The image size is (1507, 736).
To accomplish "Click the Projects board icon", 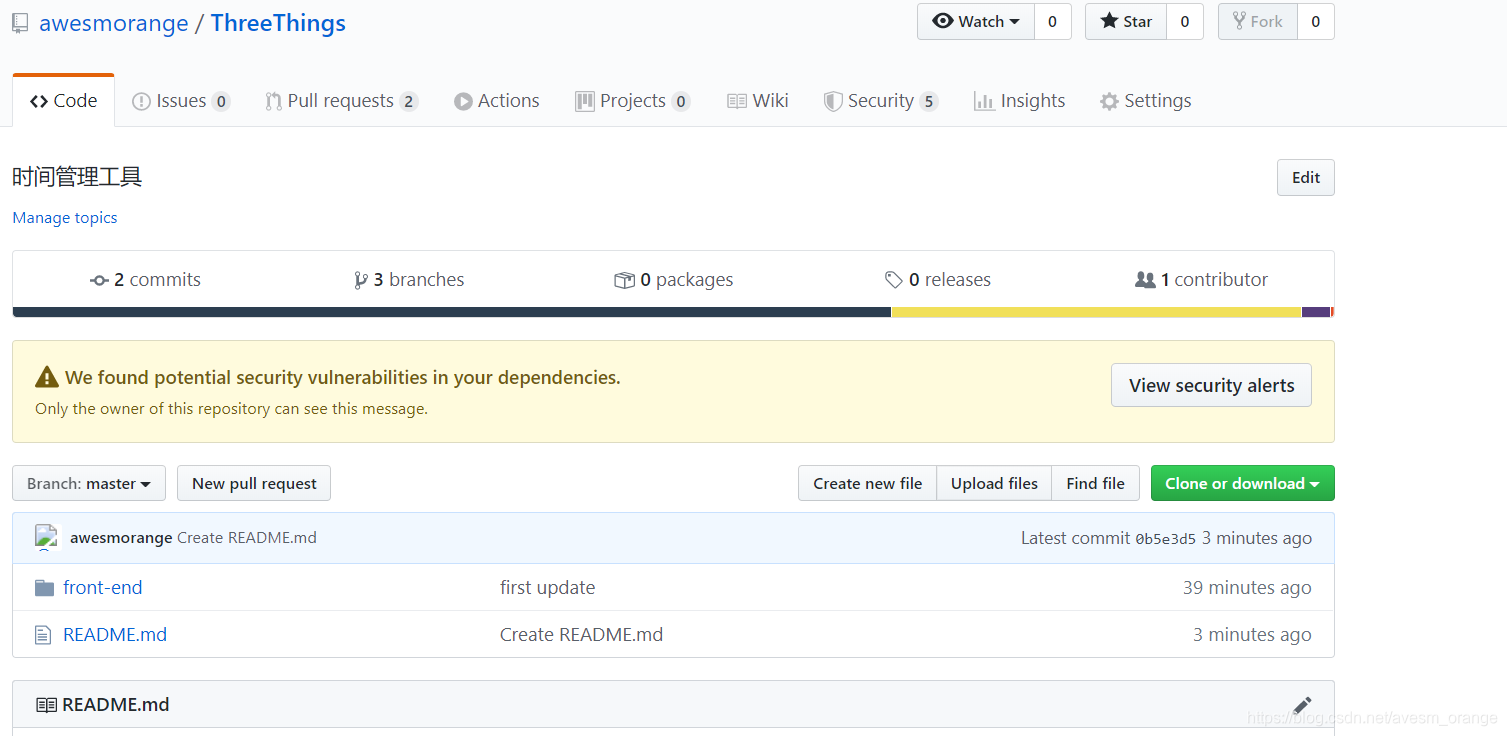I will [x=585, y=101].
